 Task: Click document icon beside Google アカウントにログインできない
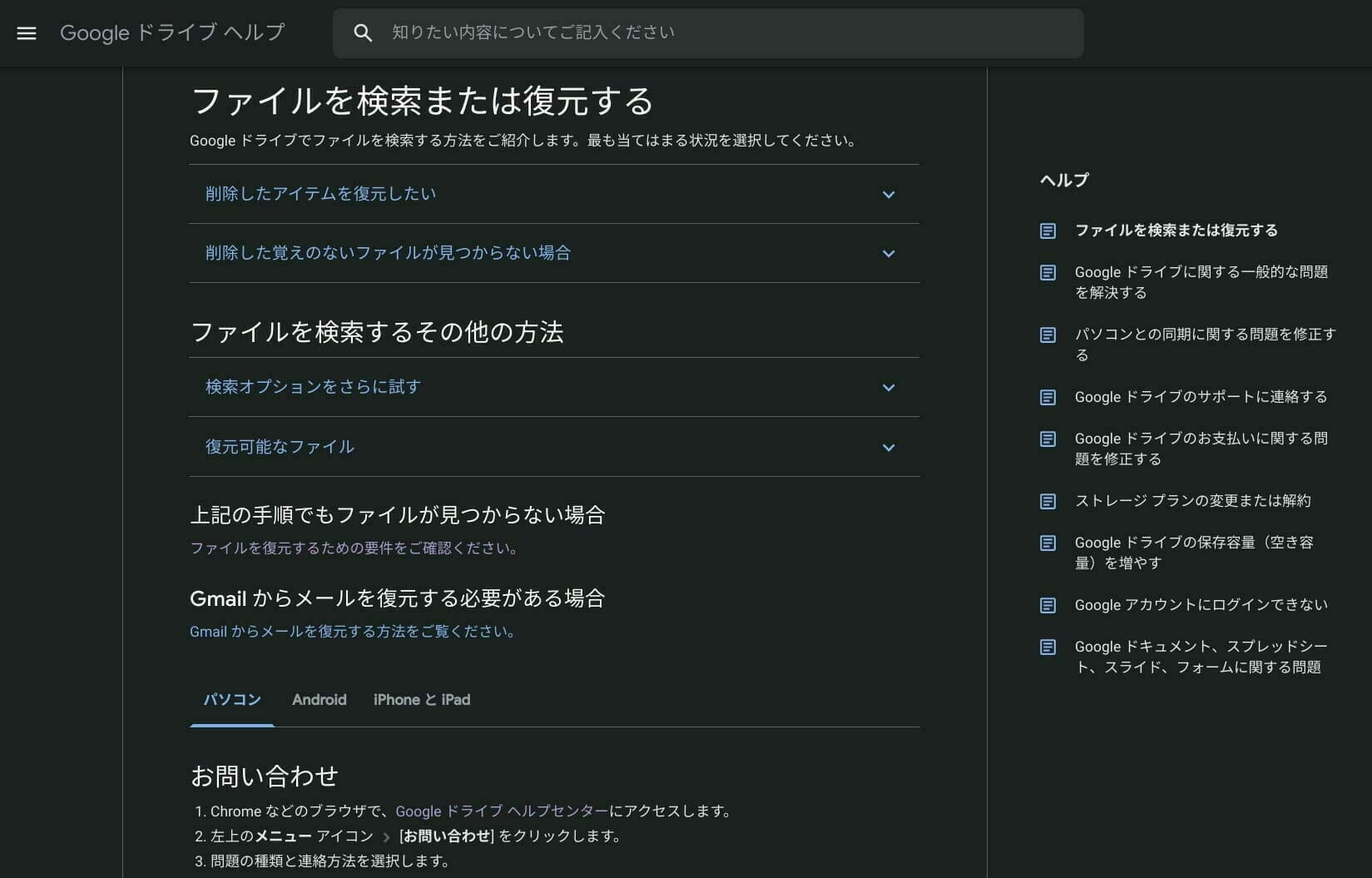1048,605
